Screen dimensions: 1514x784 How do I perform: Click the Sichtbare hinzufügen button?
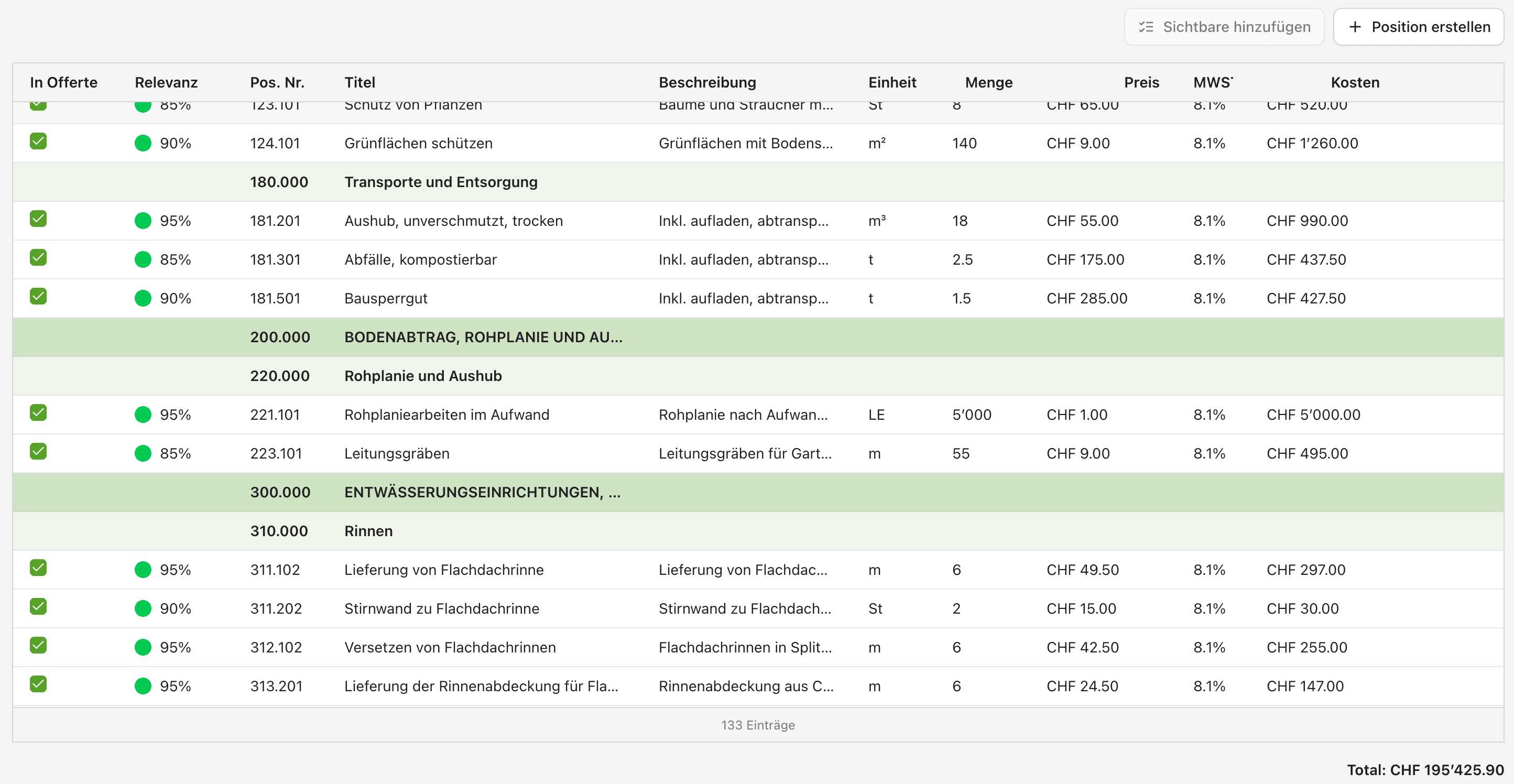(1224, 26)
